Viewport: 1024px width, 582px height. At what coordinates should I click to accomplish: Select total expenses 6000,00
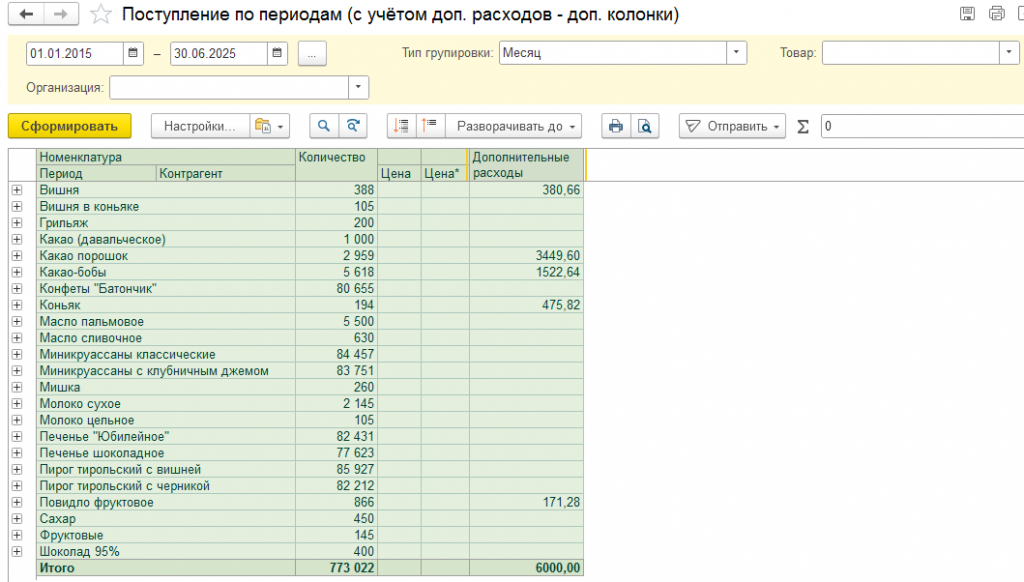click(x=526, y=568)
